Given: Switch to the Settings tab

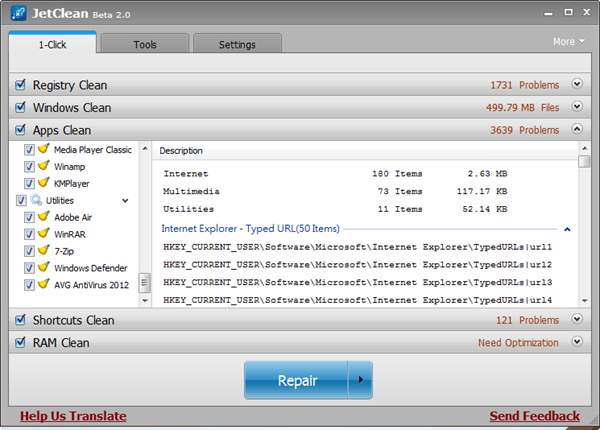Looking at the screenshot, I should [237, 44].
